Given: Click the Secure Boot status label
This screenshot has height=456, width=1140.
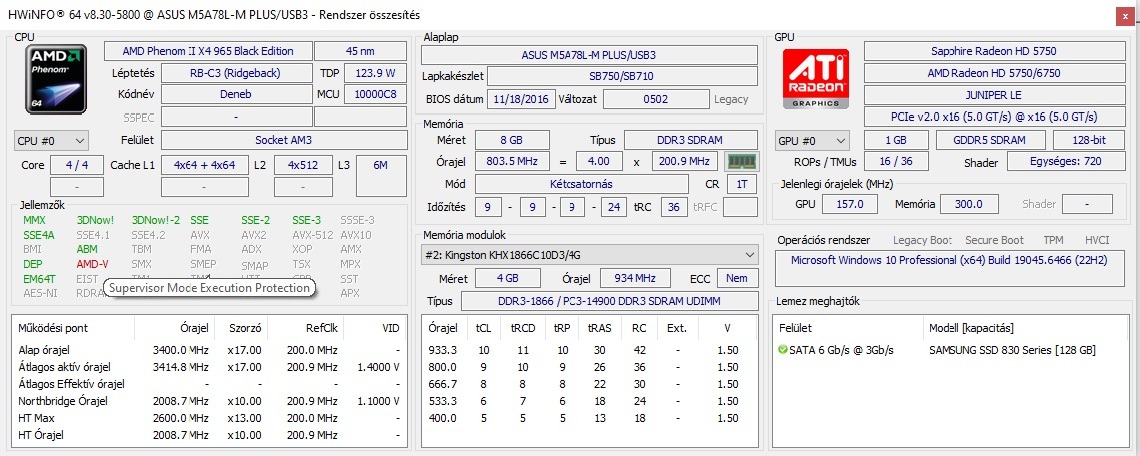Looking at the screenshot, I should [994, 240].
